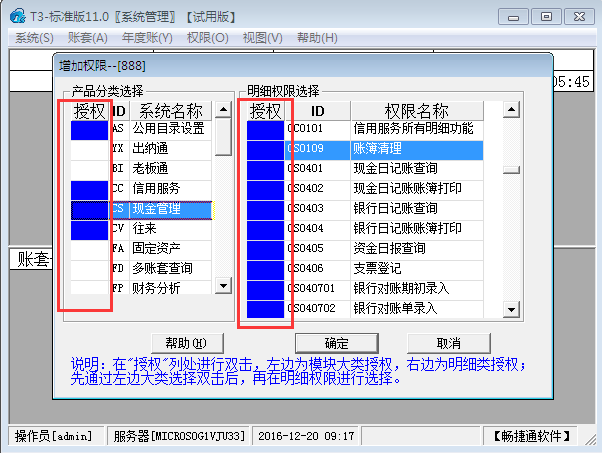
Task: Toggle authorization cell for 老板通 module
Action: pos(89,169)
